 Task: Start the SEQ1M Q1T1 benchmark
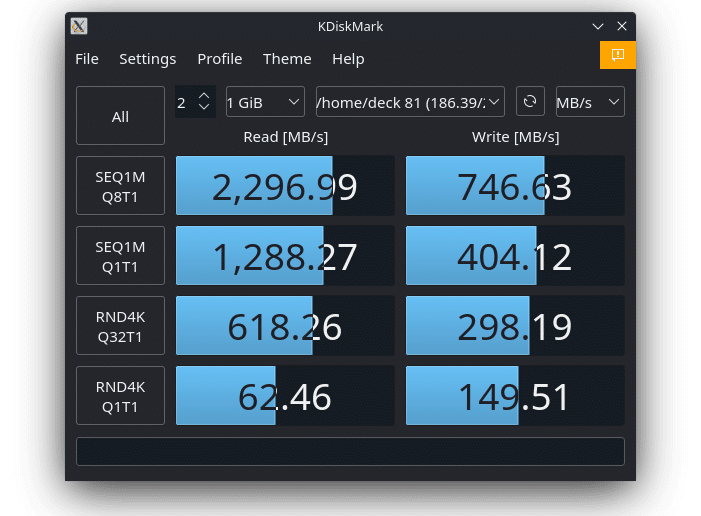click(x=120, y=256)
